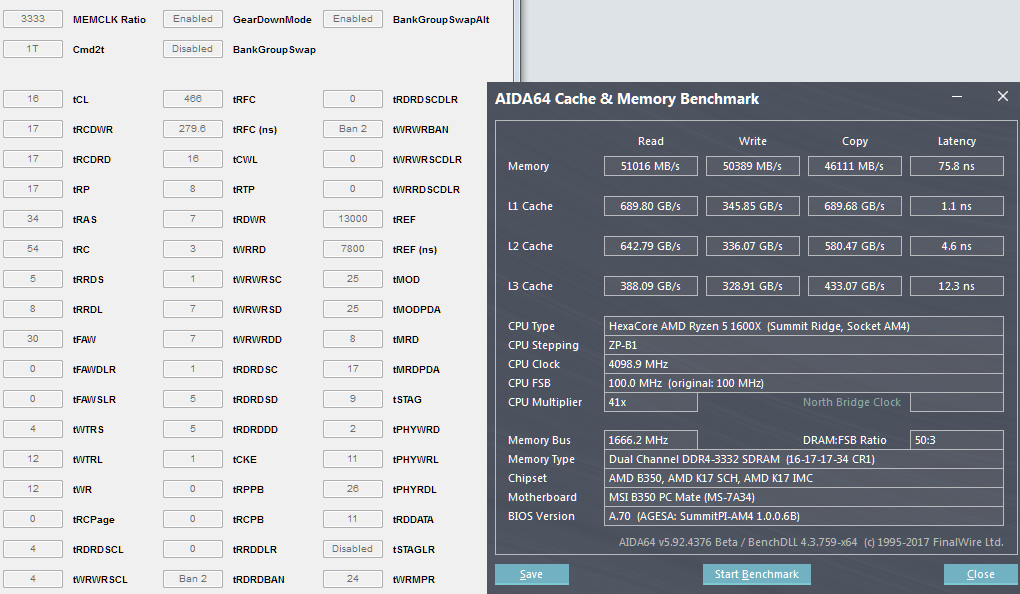This screenshot has width=1020, height=594.
Task: Click L3 Cache Copy 433.07 GB/s
Action: point(855,286)
